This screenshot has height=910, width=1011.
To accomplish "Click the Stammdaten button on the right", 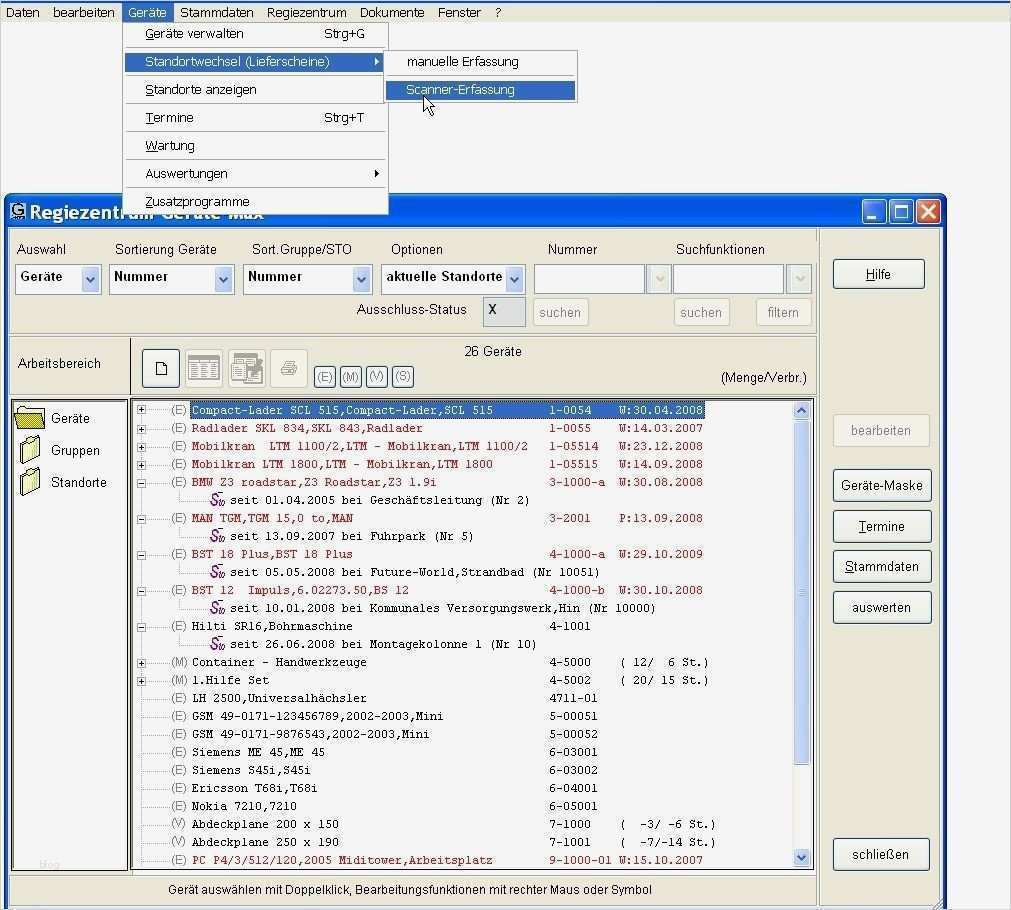I will click(881, 566).
